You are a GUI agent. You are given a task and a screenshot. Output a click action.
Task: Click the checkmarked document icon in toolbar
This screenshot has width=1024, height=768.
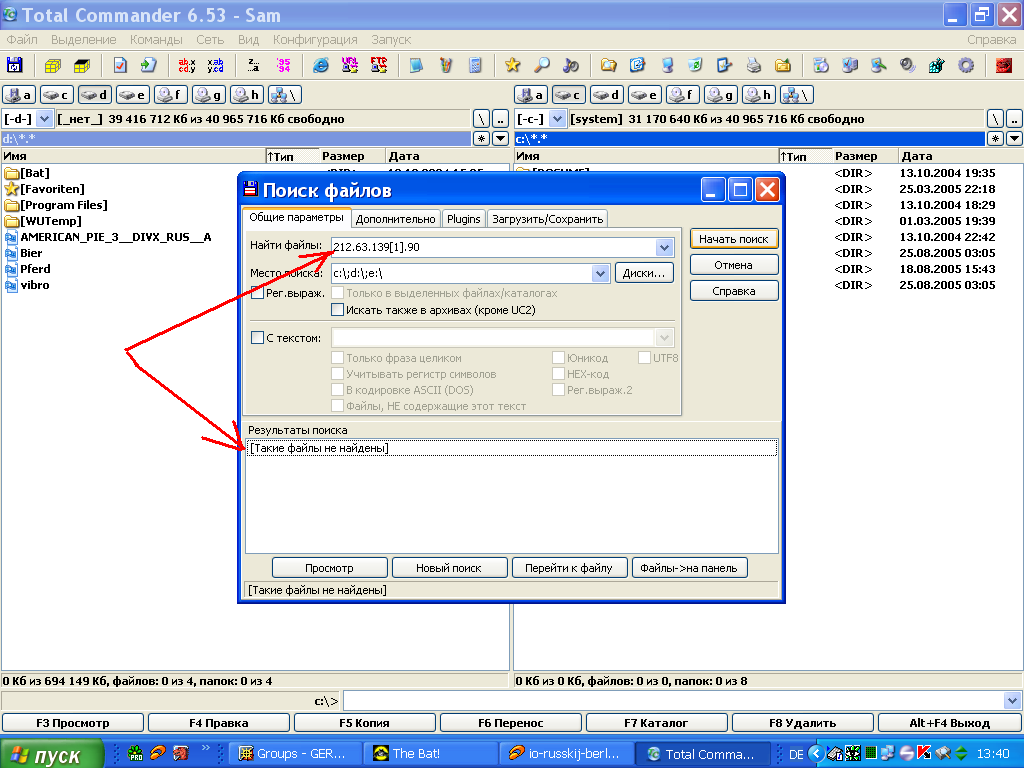pos(120,65)
